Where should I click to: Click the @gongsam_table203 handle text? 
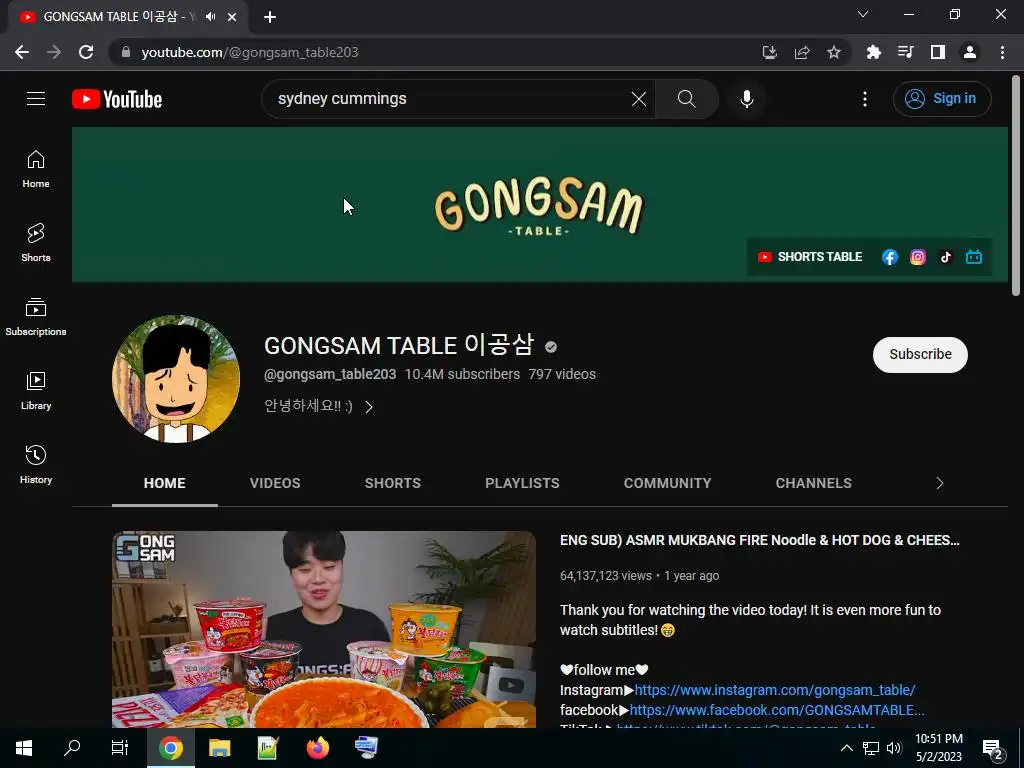pos(330,374)
